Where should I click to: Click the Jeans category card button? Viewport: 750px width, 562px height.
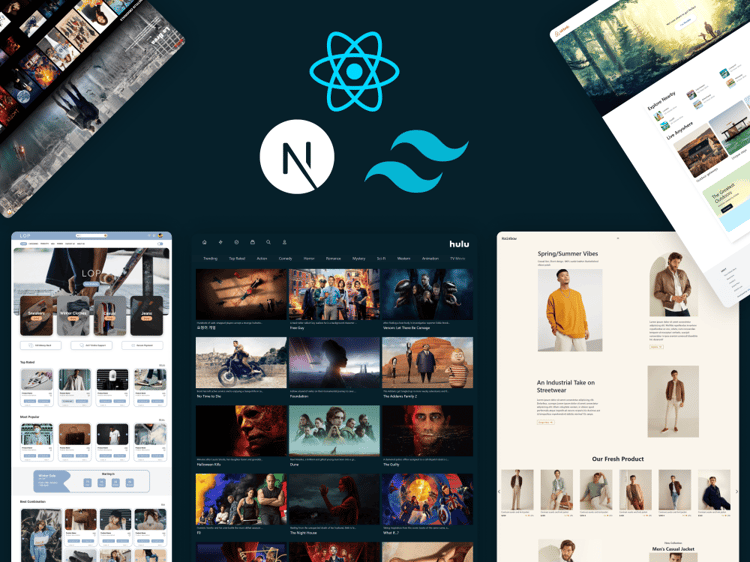[146, 318]
